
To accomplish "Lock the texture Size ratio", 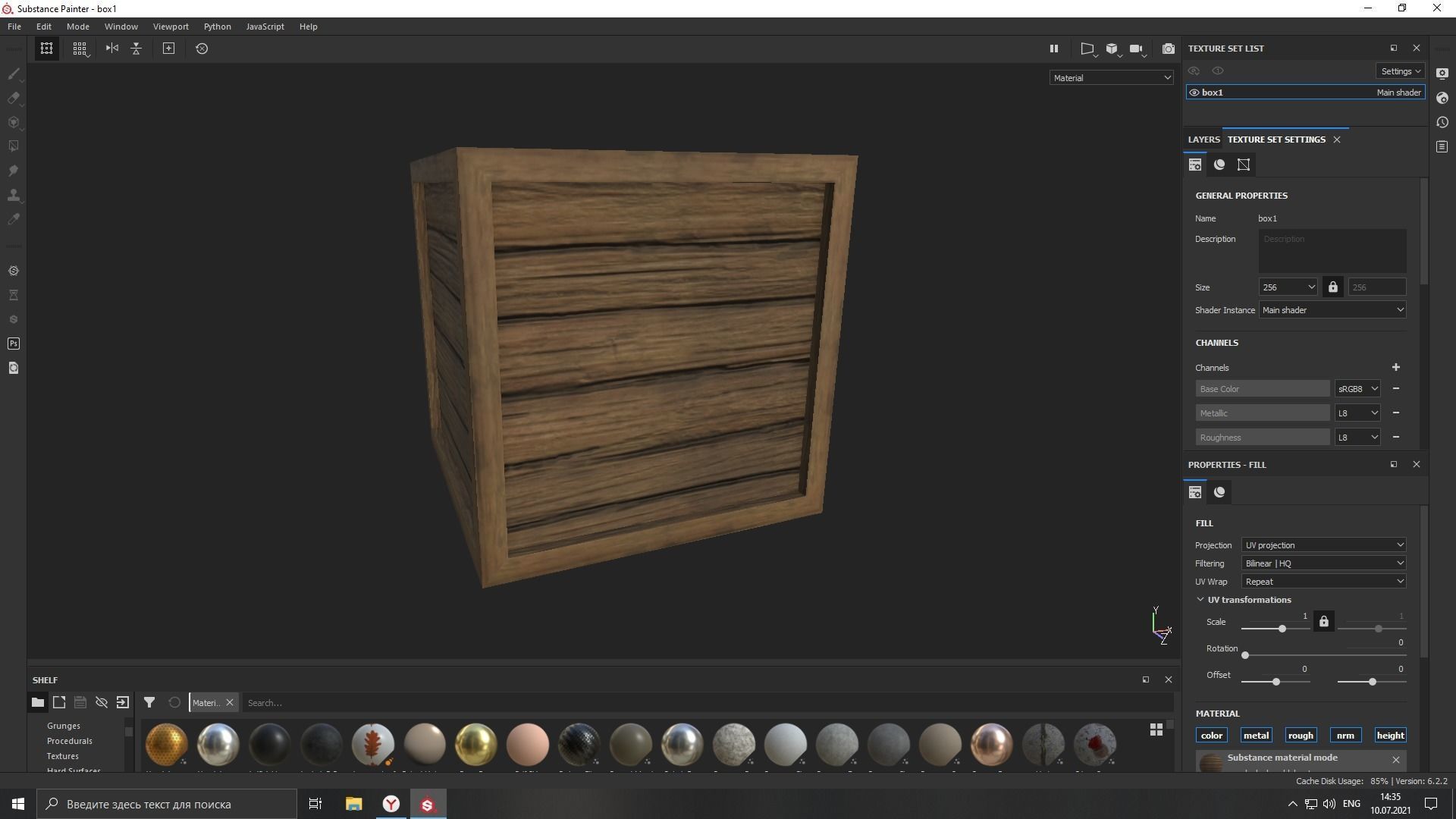I will tap(1333, 287).
